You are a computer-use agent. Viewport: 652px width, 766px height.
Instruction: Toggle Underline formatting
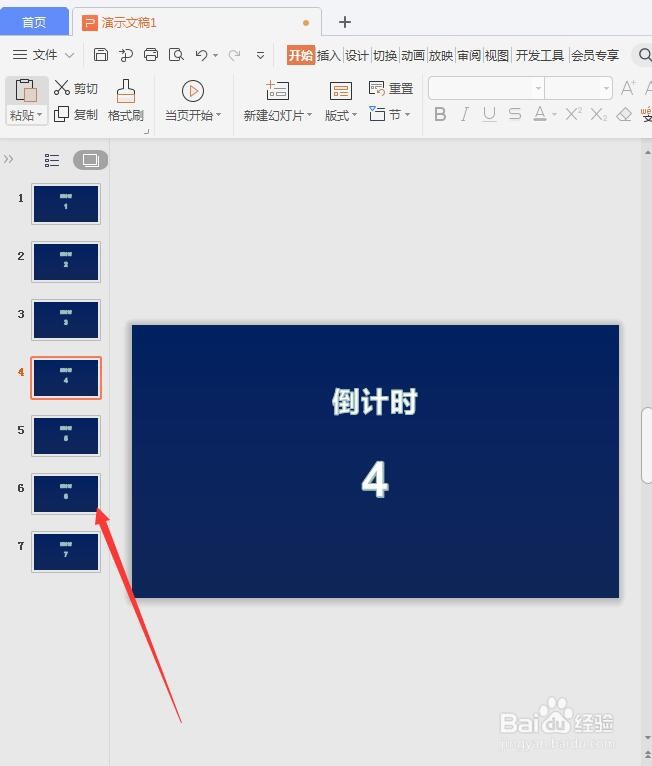489,114
